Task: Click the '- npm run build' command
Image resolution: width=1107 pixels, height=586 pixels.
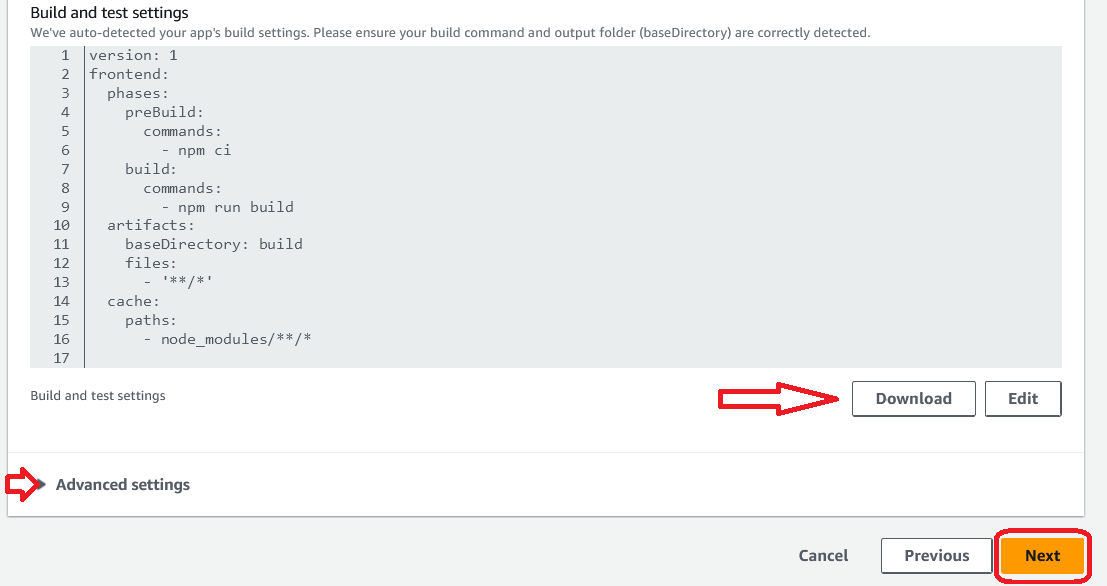Action: click(228, 207)
